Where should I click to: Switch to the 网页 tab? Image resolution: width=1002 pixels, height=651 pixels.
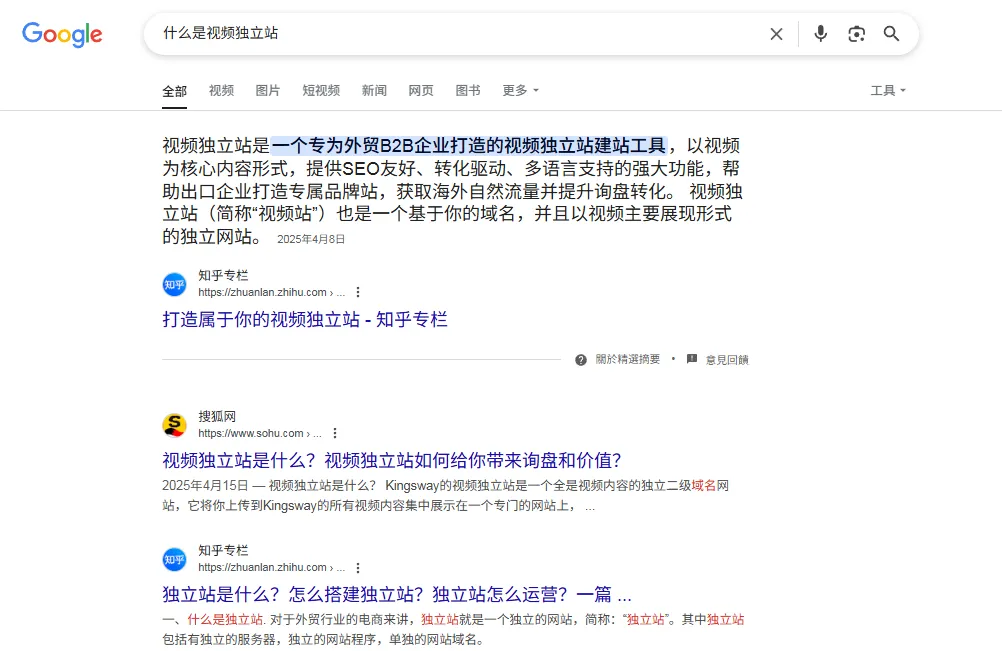(421, 90)
